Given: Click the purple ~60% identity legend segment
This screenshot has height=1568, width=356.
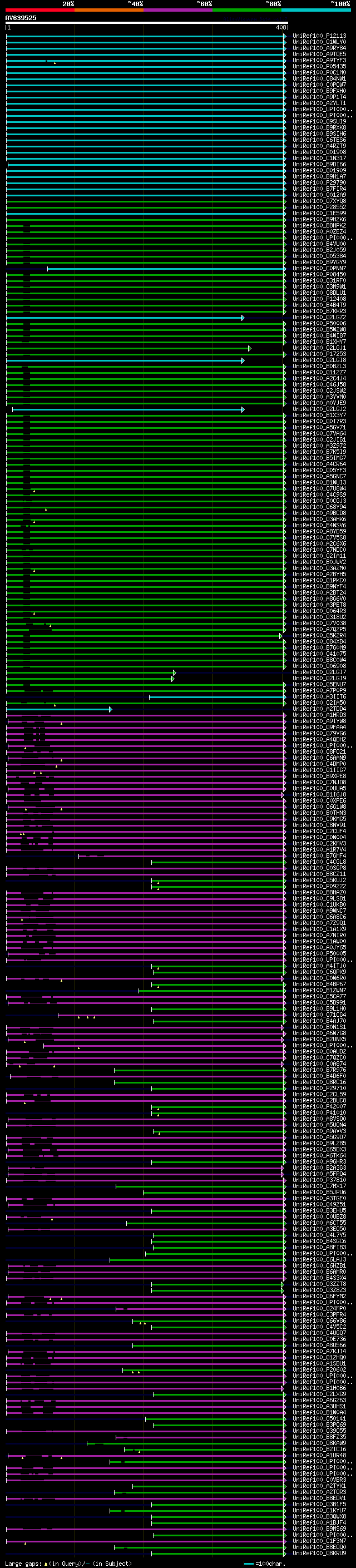Looking at the screenshot, I should pos(179,10).
